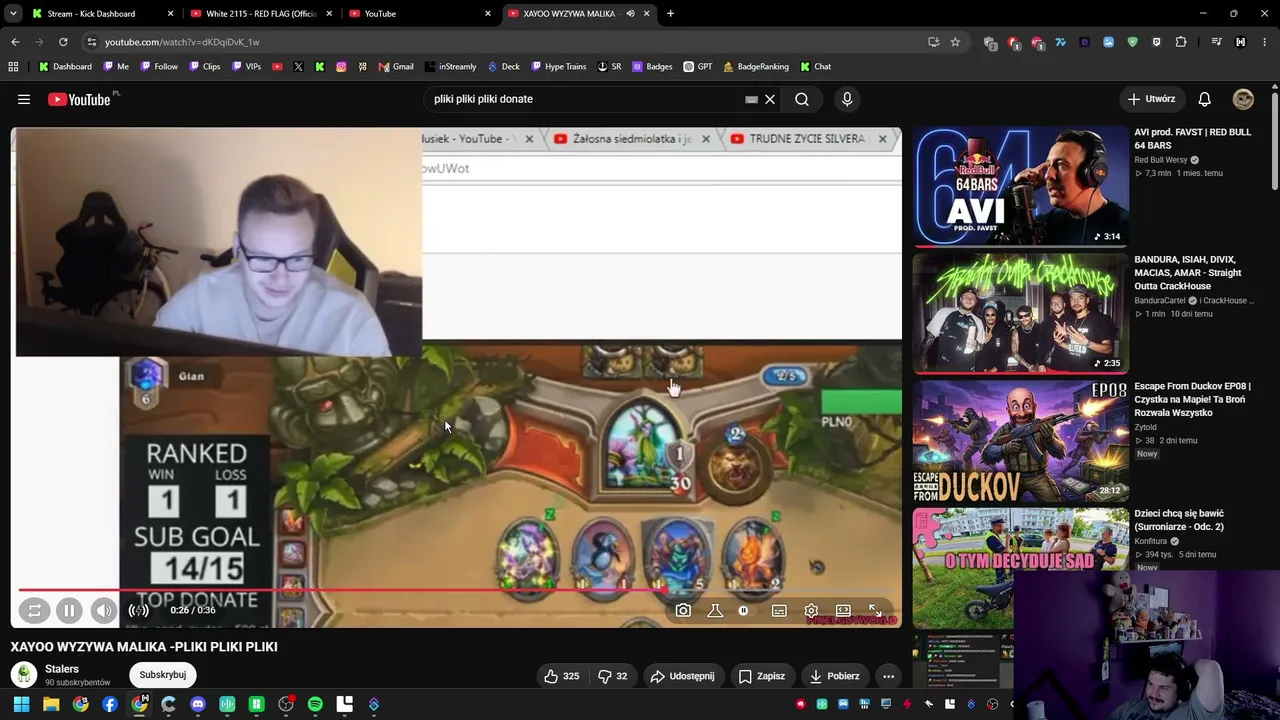Open Chrome three-dot menu
The height and width of the screenshot is (720, 1280).
[1265, 42]
